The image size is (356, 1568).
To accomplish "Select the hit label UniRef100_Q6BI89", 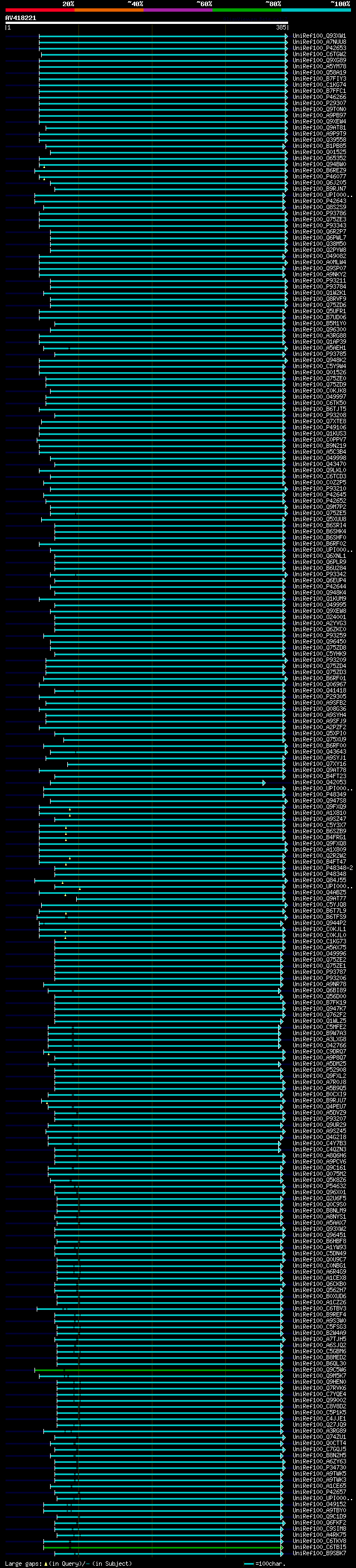I will point(319,990).
